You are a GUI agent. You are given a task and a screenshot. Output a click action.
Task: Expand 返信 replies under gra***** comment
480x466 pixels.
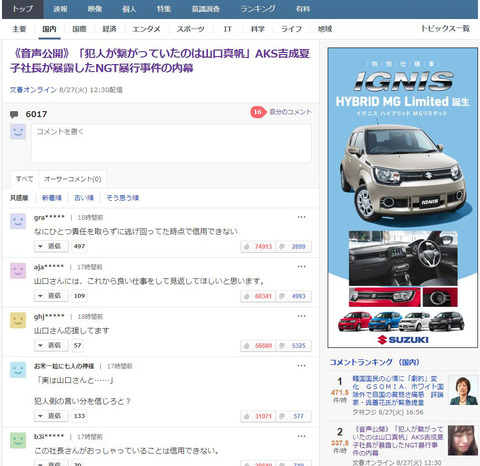[x=51, y=246]
